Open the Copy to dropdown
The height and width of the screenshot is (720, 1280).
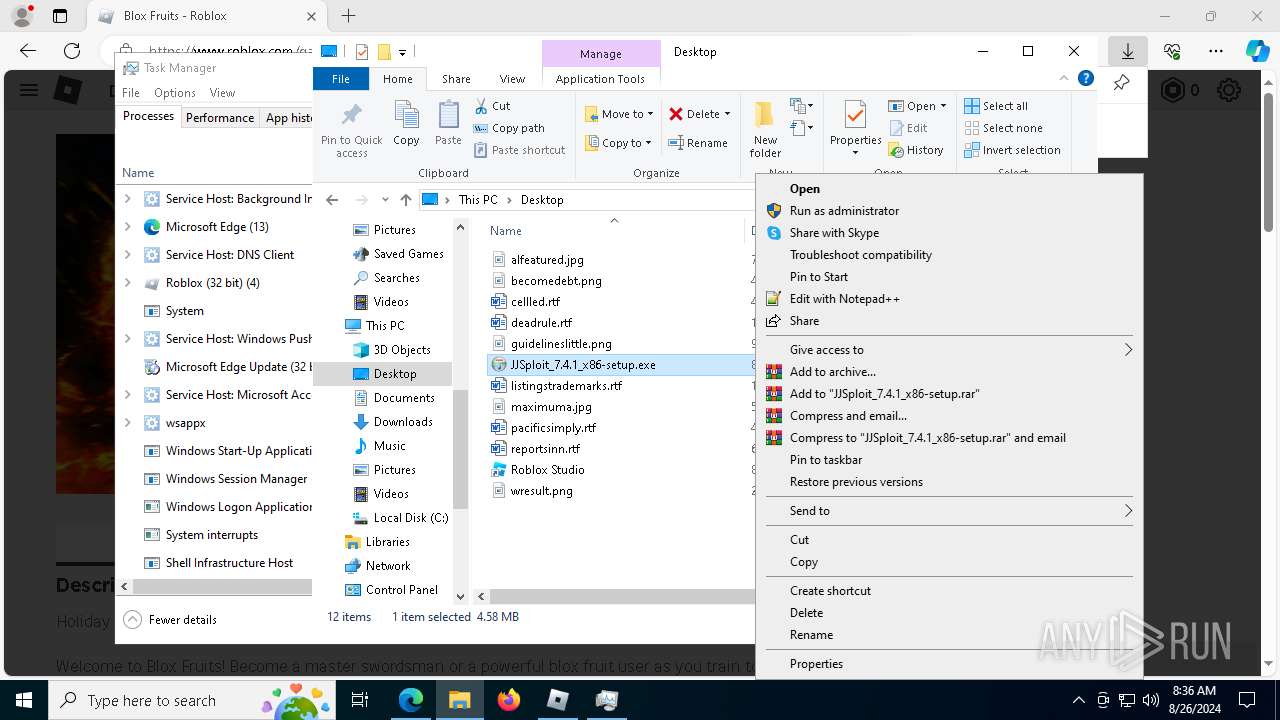(x=619, y=143)
